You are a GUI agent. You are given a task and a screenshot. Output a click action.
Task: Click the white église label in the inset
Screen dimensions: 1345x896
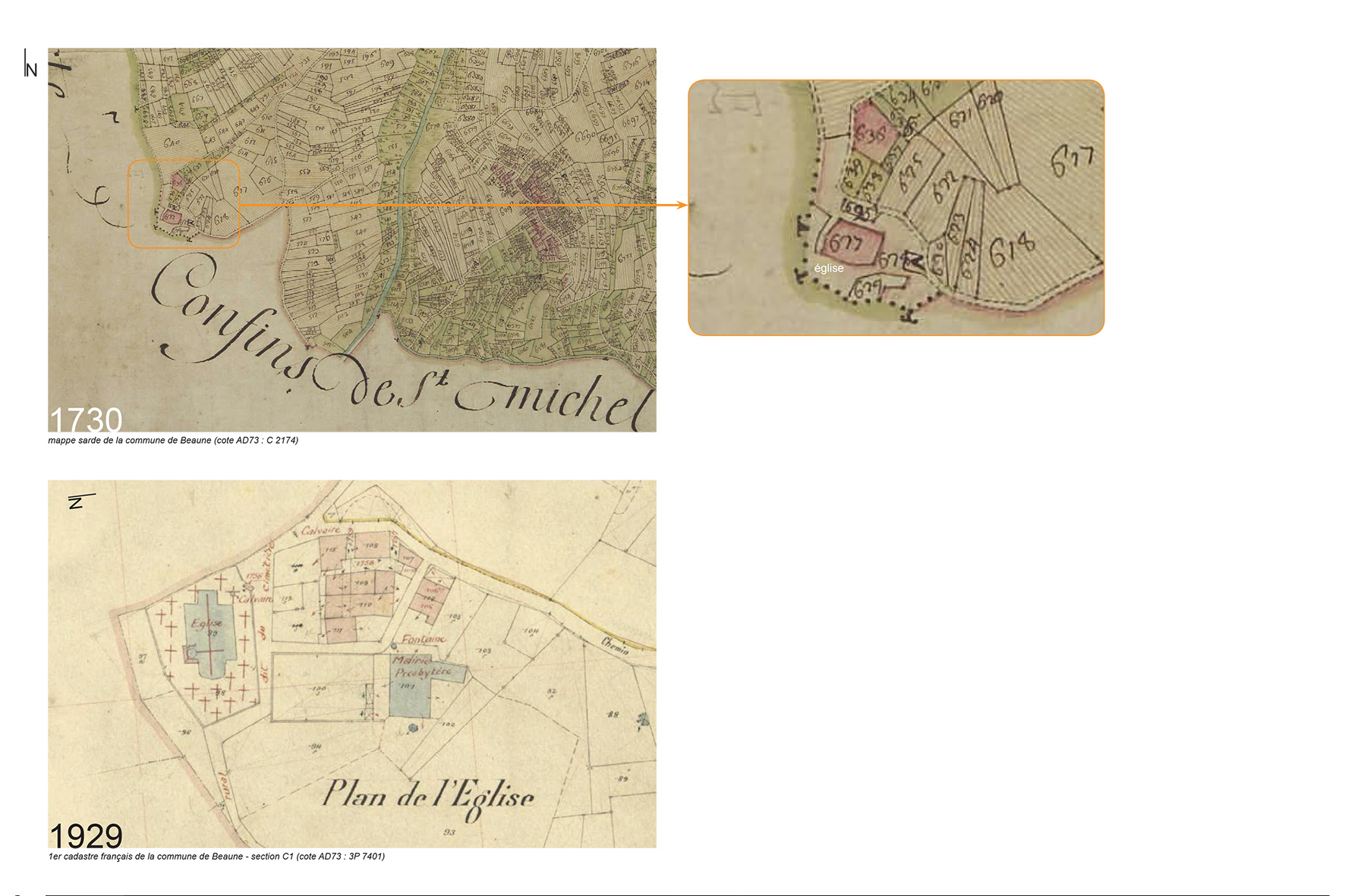point(828,269)
